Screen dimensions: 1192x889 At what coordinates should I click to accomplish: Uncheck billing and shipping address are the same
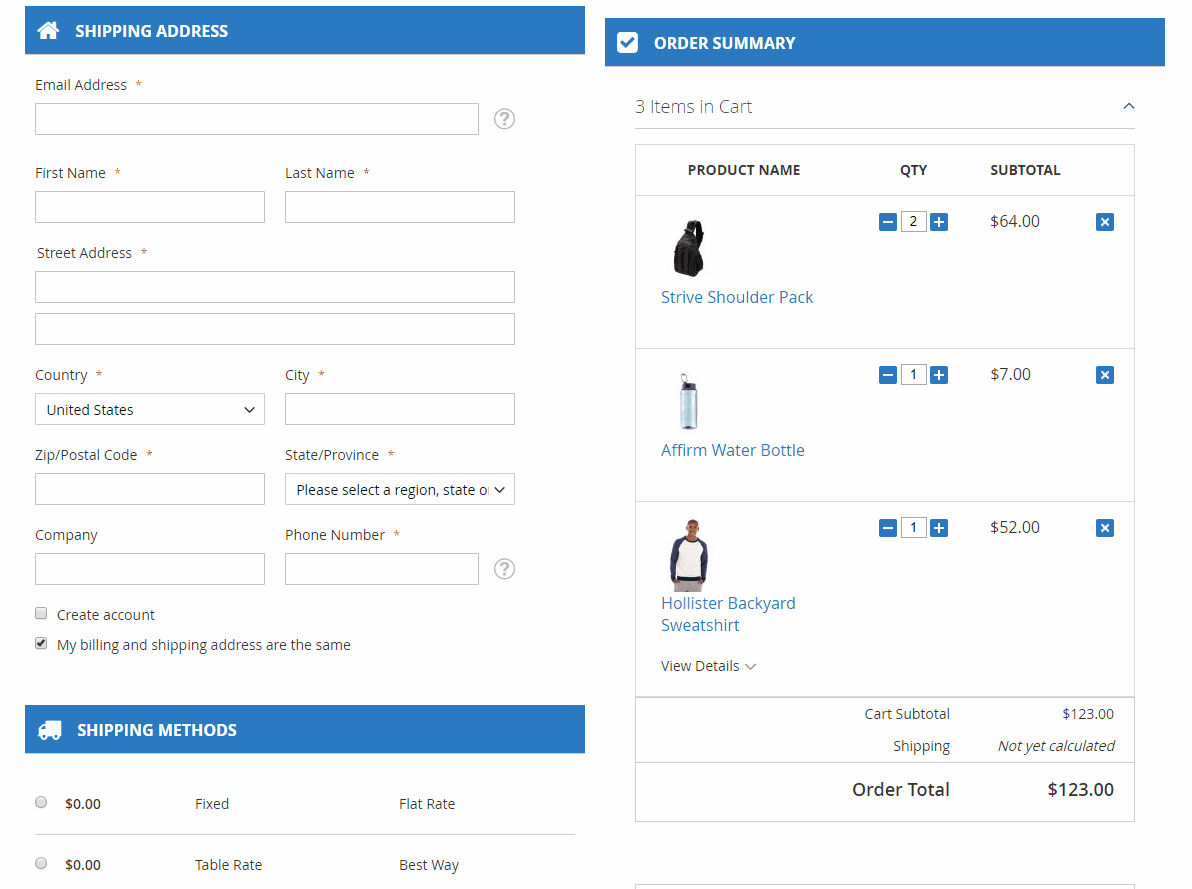coord(41,644)
